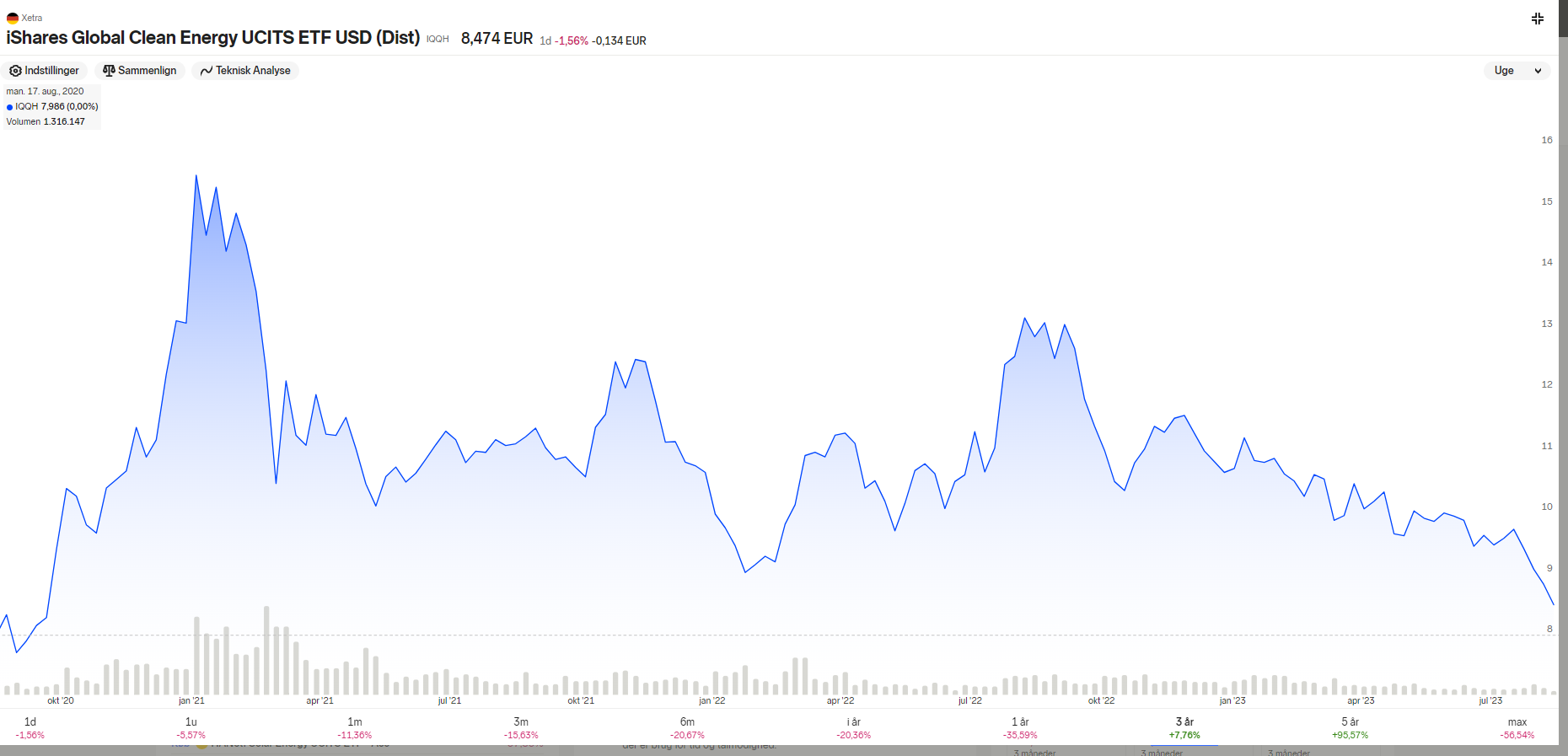1568x756 pixels.
Task: Click the 8 price axis label
Action: point(1549,629)
